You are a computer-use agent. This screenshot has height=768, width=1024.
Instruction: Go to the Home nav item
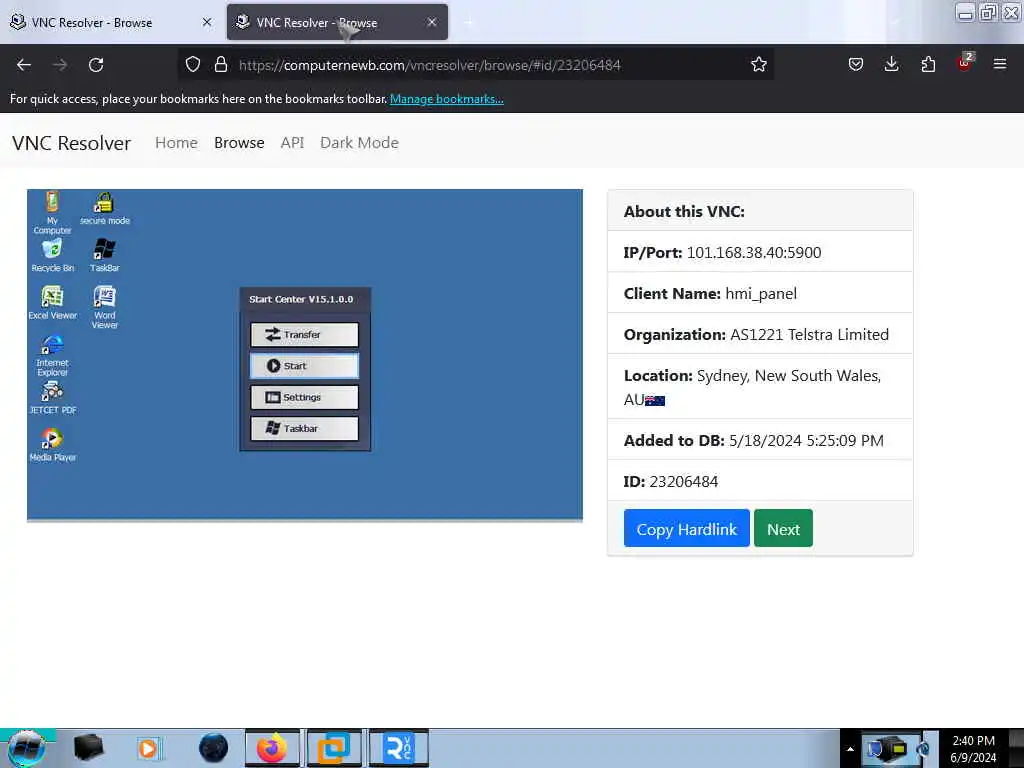tap(176, 143)
